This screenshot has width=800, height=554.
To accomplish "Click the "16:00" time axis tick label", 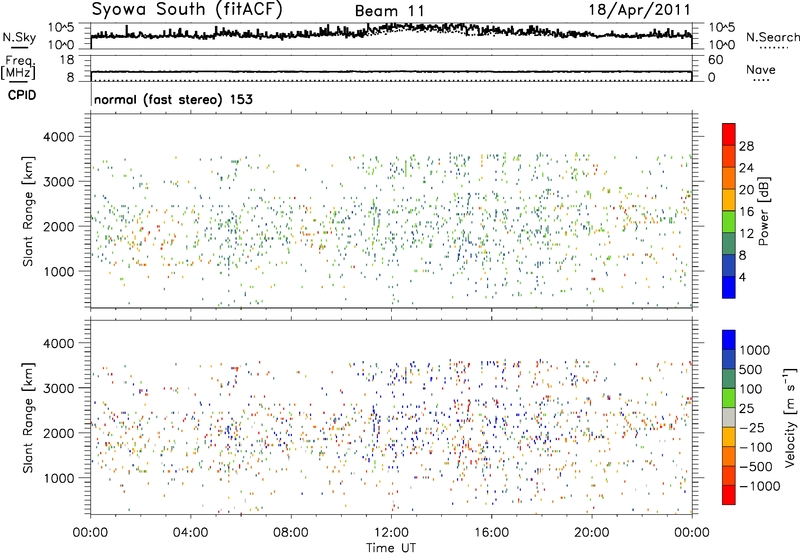I will coord(491,533).
